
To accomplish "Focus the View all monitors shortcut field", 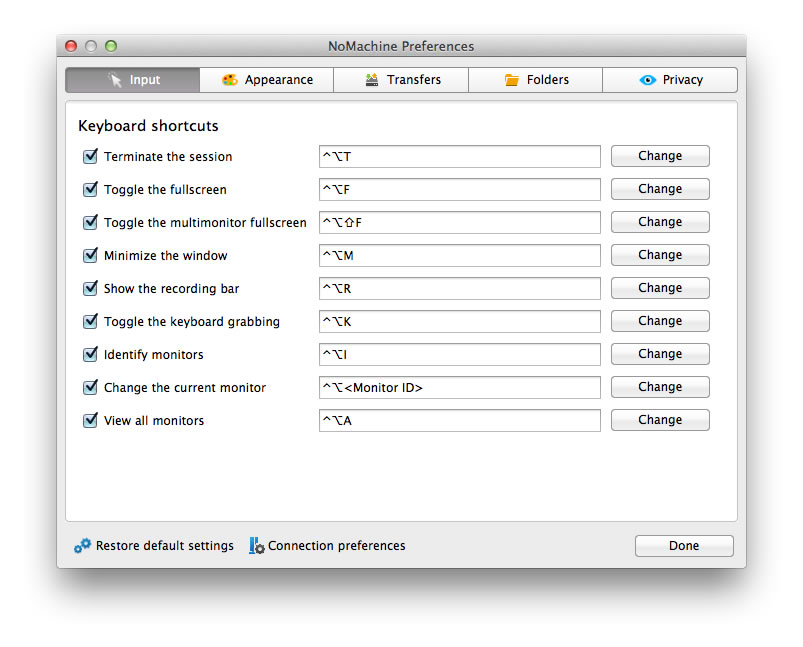I will point(459,420).
